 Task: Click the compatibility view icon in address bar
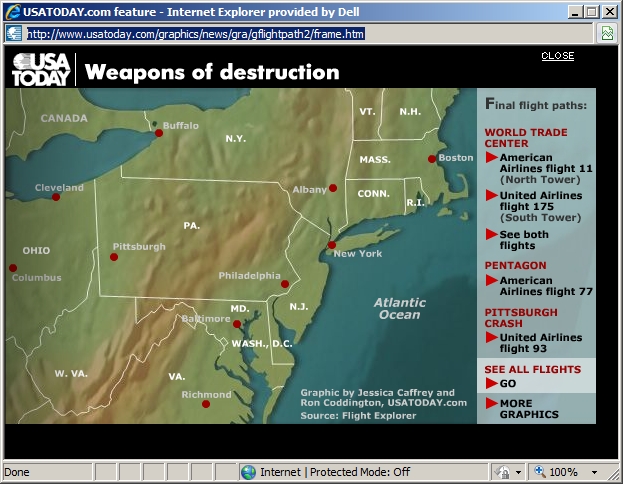[607, 33]
